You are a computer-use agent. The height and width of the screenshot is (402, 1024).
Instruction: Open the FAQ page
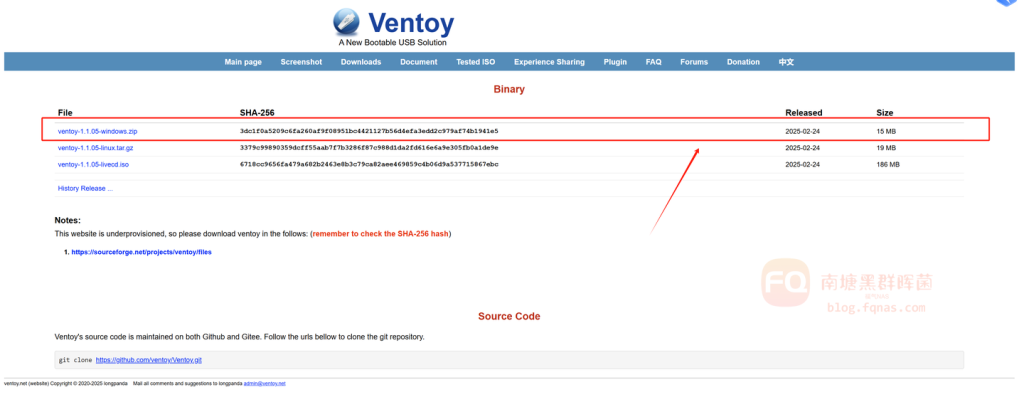coord(654,62)
